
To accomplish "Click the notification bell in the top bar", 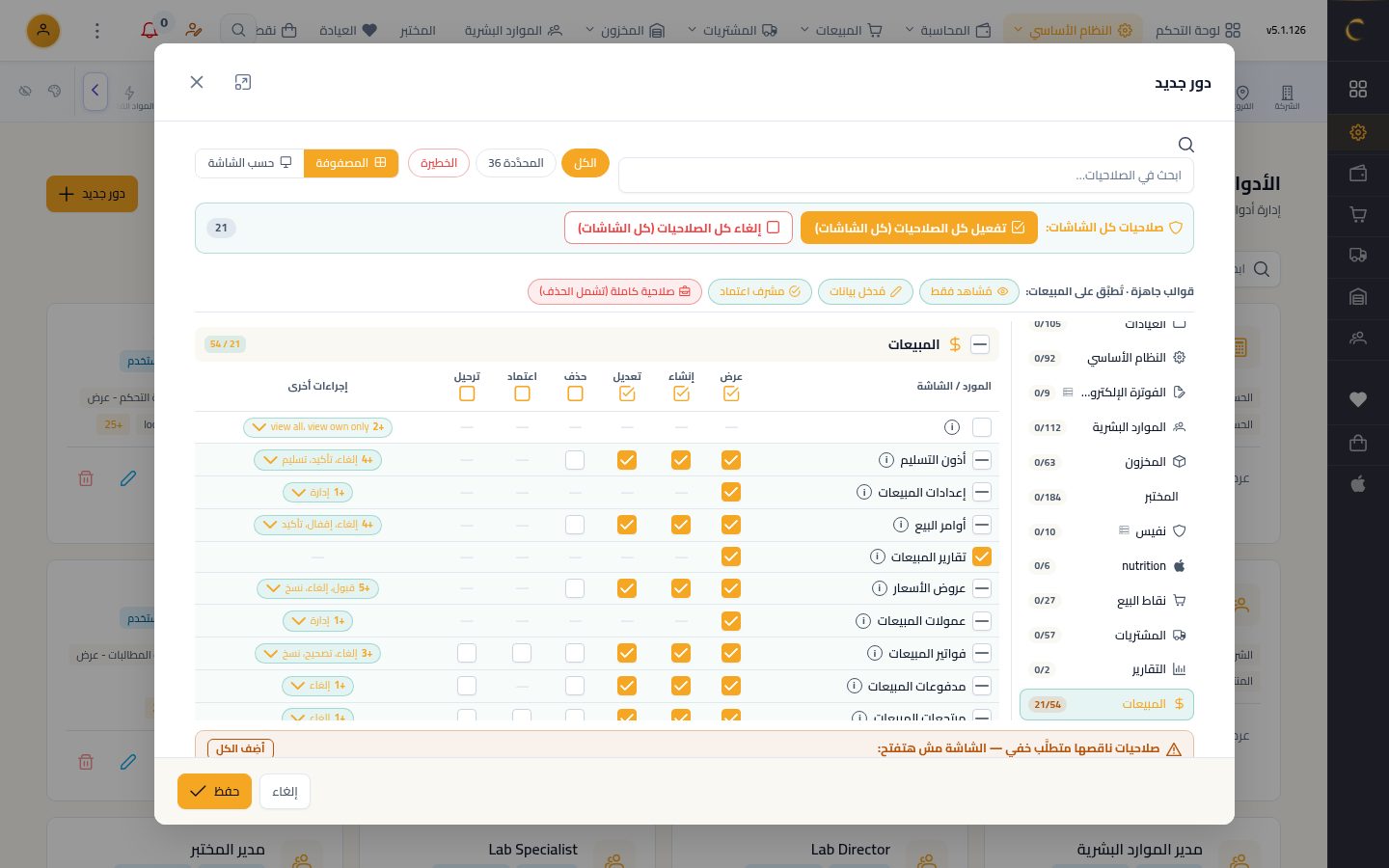I will (x=150, y=31).
